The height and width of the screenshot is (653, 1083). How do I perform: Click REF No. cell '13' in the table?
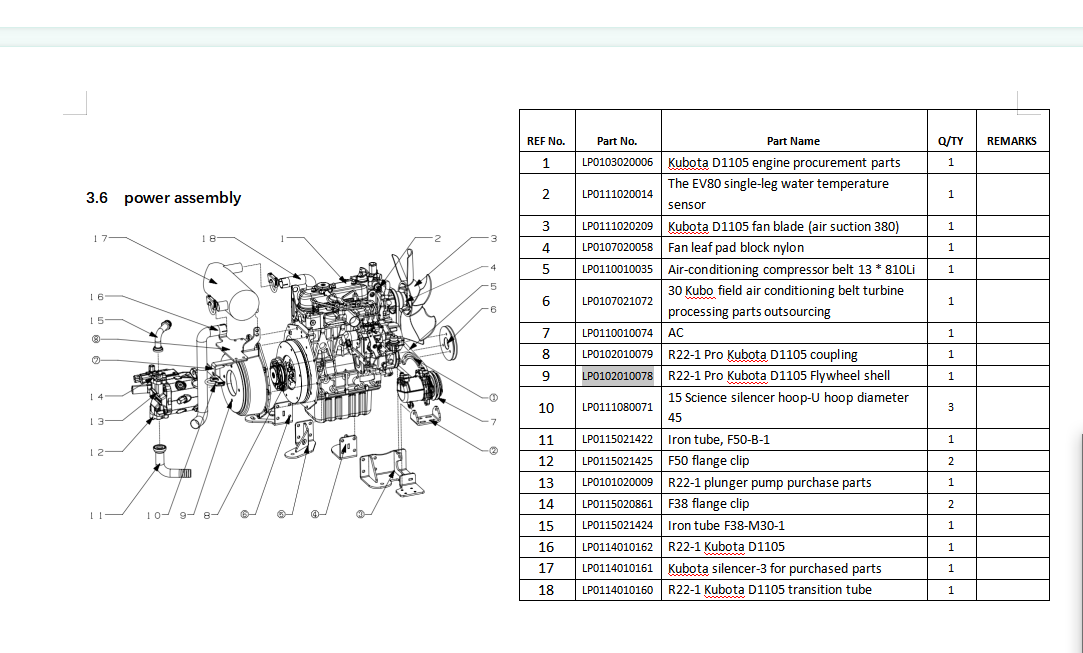[546, 482]
